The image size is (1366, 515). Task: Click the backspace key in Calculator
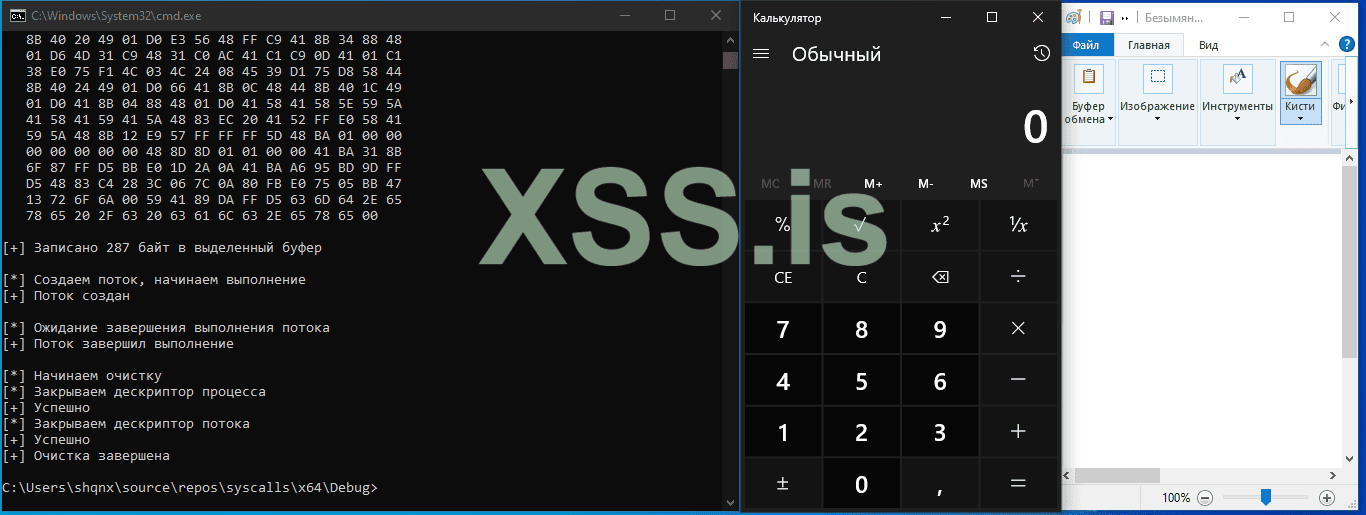click(939, 277)
